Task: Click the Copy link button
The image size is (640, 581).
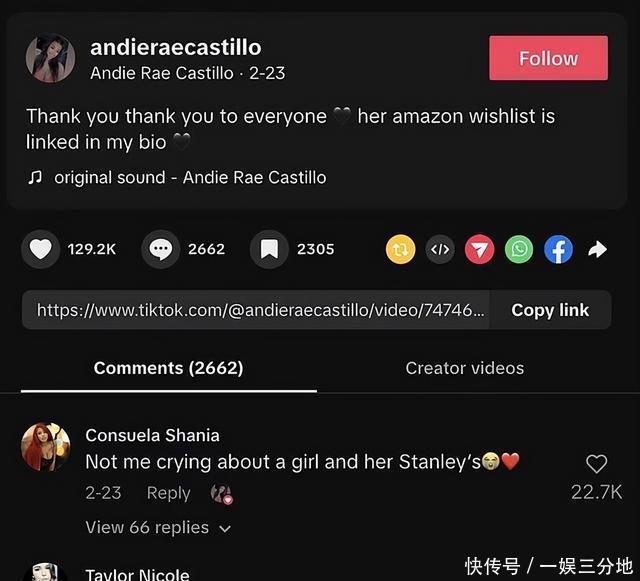Action: (x=550, y=310)
